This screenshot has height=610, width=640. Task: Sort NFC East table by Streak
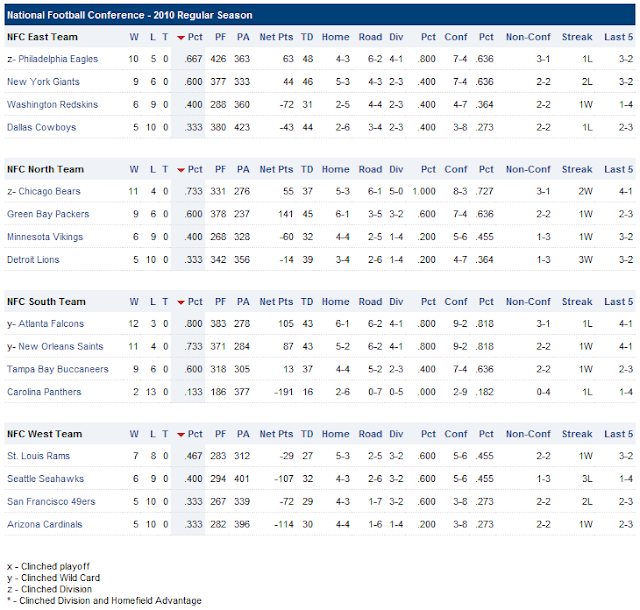tap(577, 37)
